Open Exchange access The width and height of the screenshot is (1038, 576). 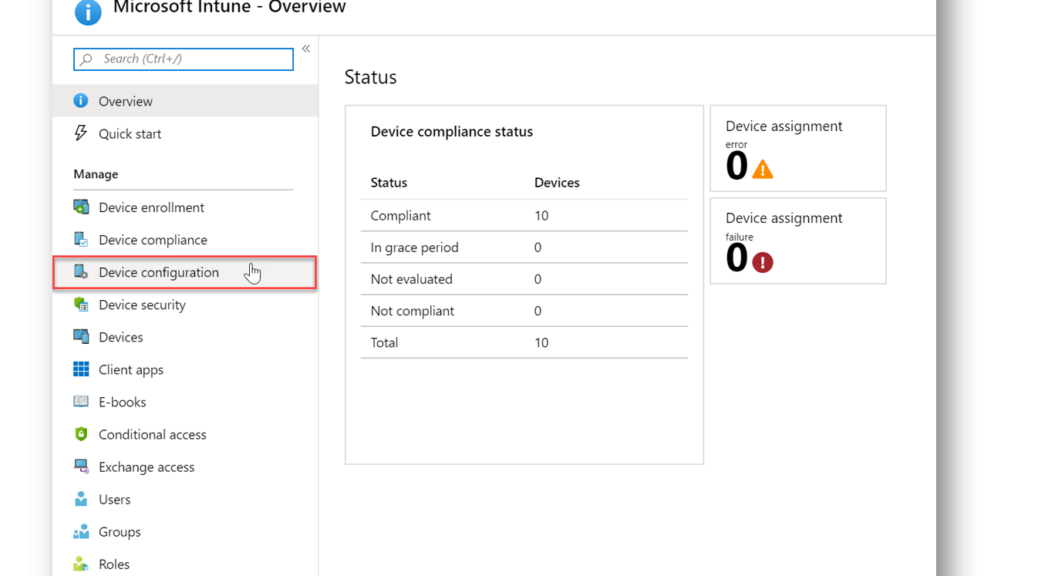[185, 467]
